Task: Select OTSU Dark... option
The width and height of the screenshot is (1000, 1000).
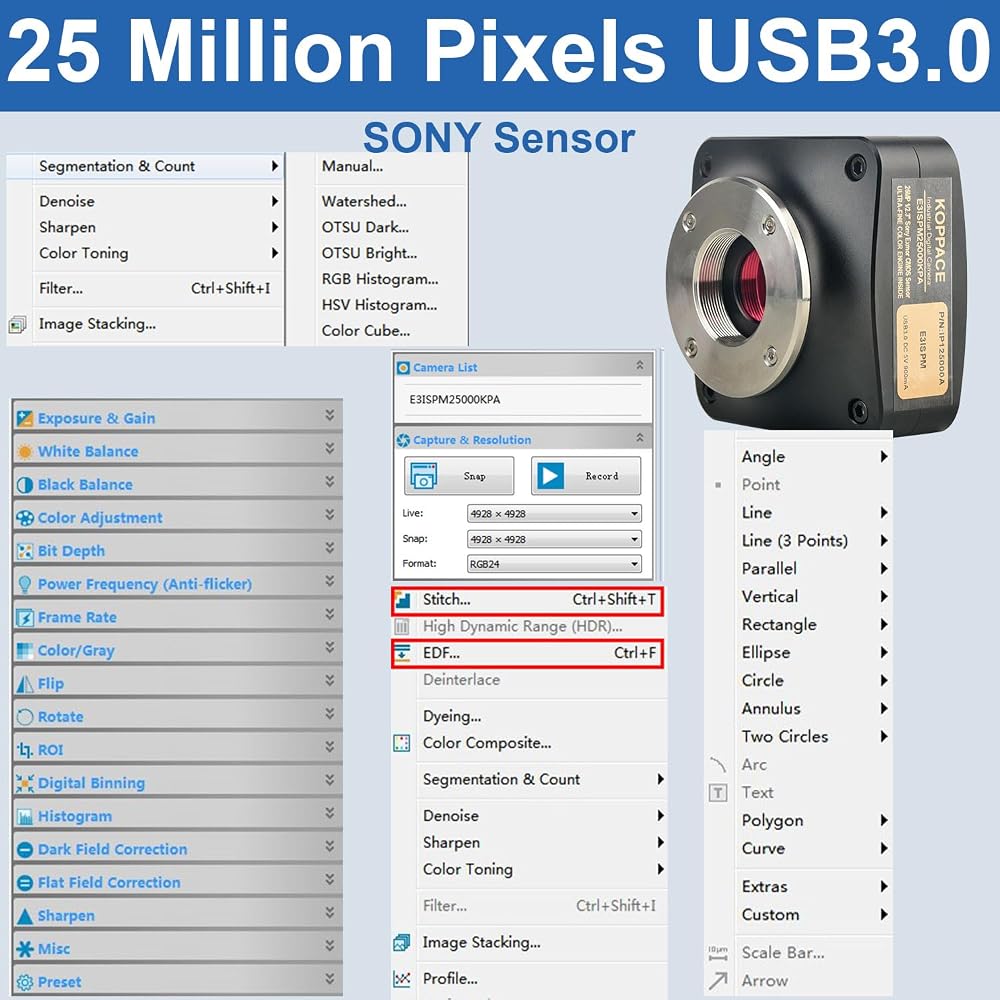Action: (365, 228)
